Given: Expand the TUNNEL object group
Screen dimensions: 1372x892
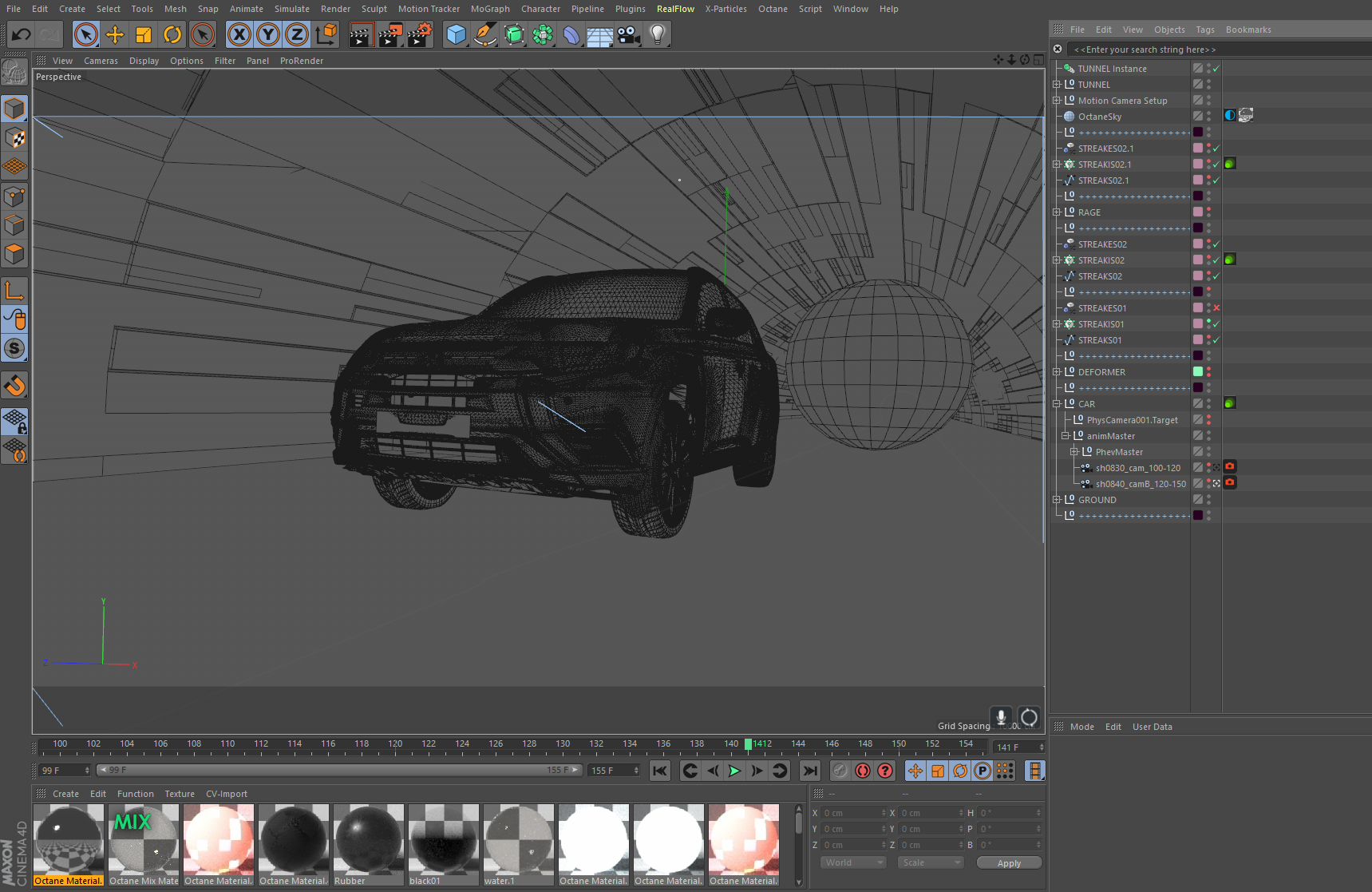Looking at the screenshot, I should point(1057,85).
